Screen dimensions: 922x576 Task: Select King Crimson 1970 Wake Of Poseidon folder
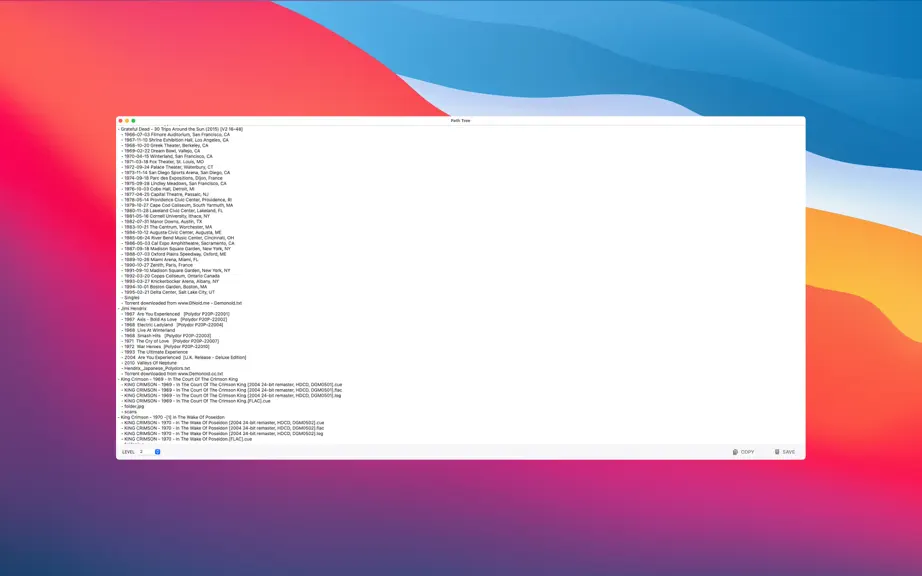(x=172, y=417)
